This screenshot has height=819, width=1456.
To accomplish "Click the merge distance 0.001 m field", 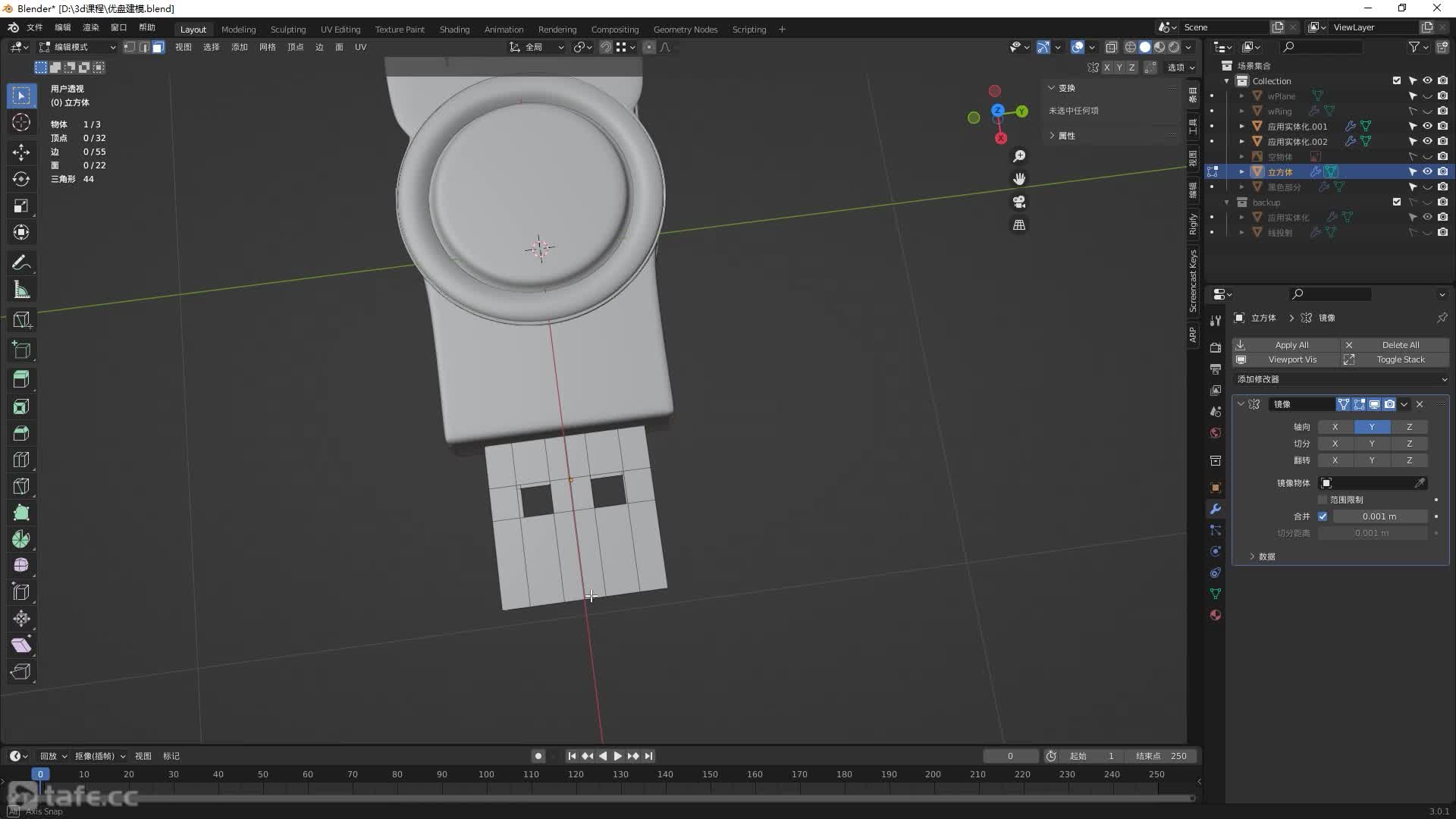I will coord(1379,516).
